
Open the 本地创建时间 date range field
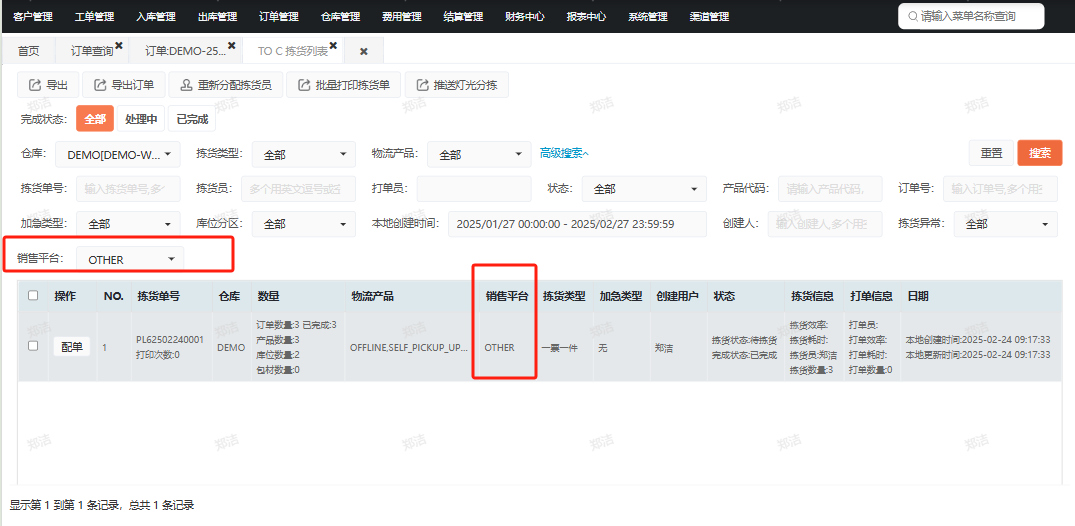[577, 224]
